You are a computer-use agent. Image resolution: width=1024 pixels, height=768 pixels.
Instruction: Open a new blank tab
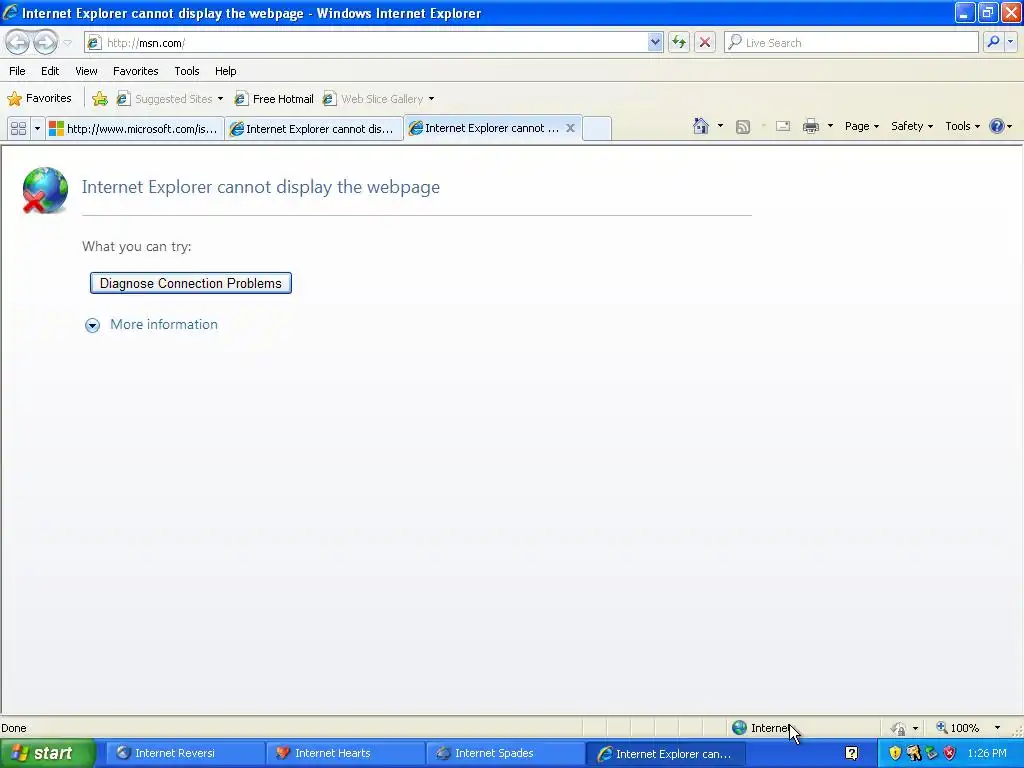pos(596,129)
